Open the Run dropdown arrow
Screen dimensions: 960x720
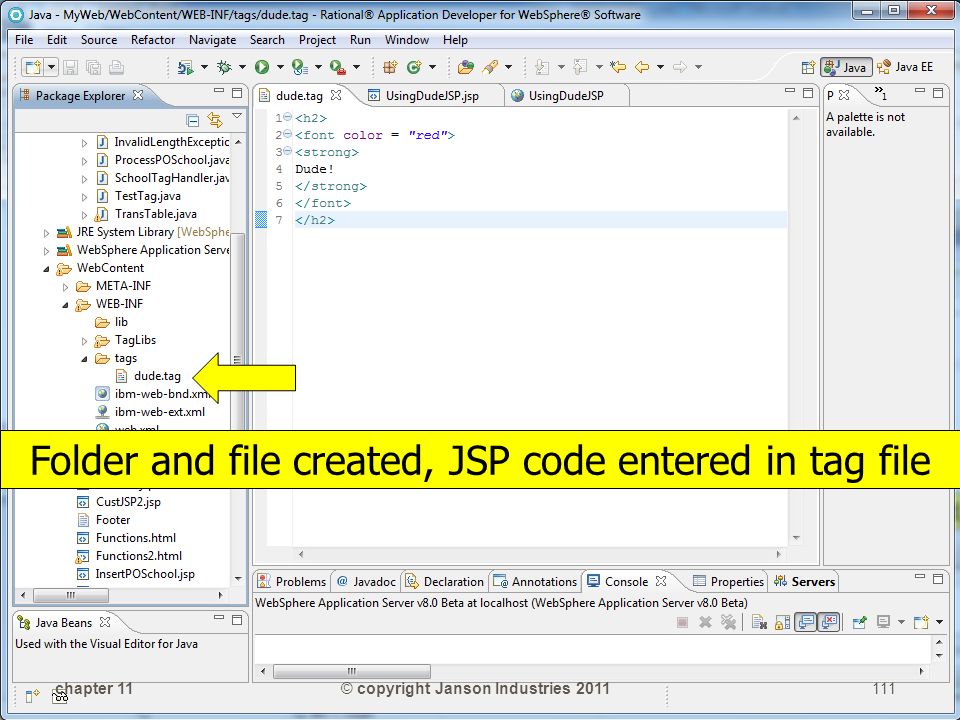coord(280,67)
